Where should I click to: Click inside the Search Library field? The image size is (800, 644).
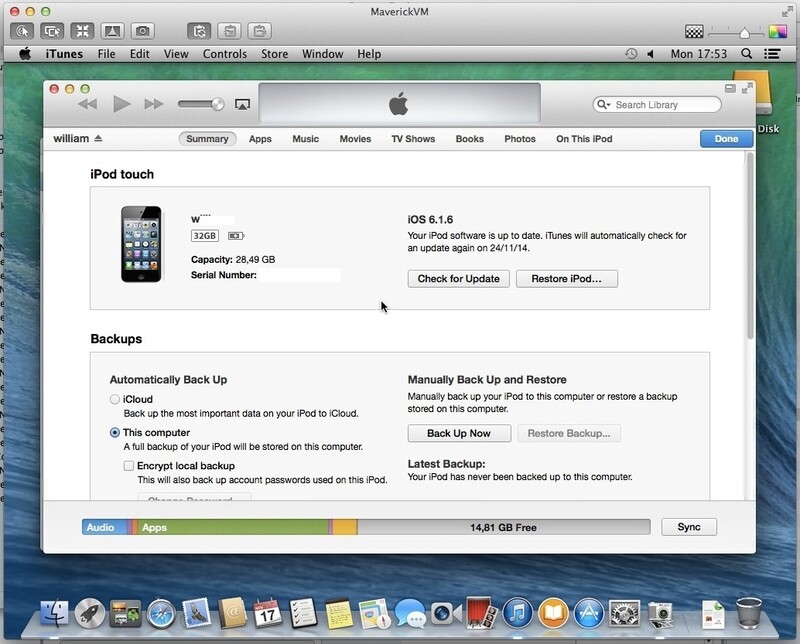coord(655,104)
